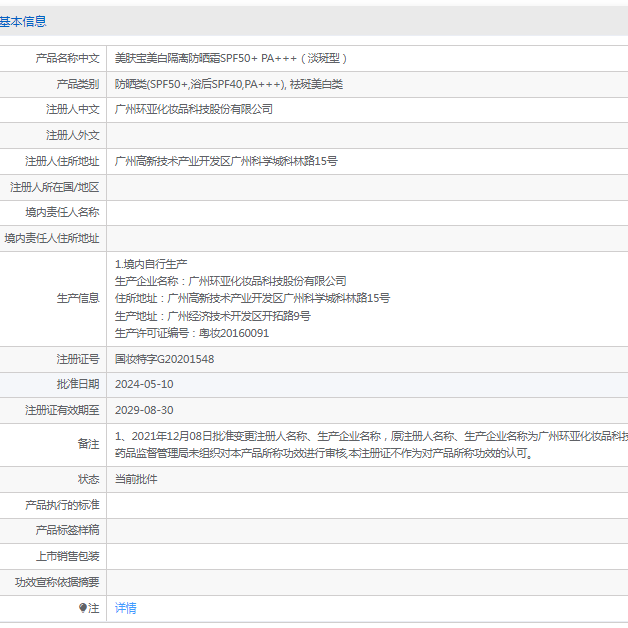Screen dimensions: 628x628
Task: Click the 功效宣称依据摘要 label
Action: point(57,582)
